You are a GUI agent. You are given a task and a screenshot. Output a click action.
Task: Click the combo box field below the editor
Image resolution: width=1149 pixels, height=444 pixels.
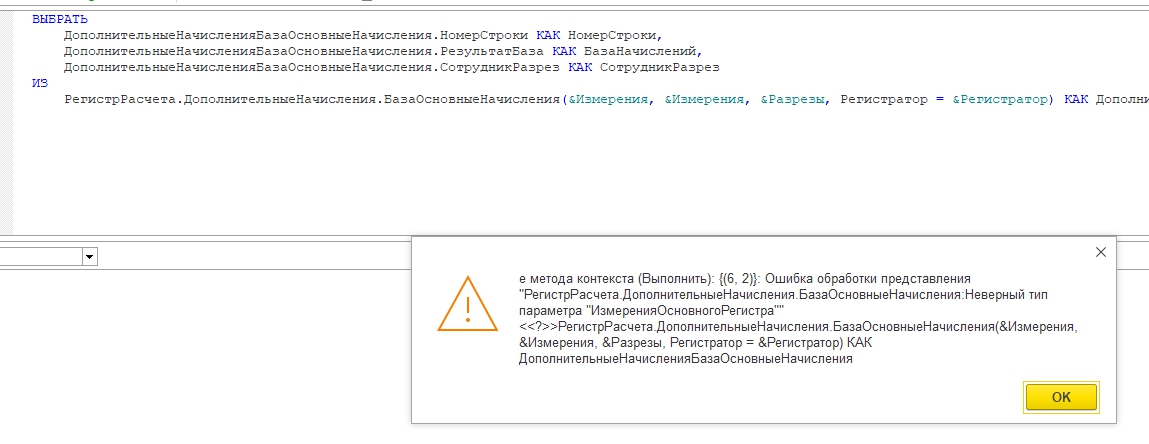point(40,257)
